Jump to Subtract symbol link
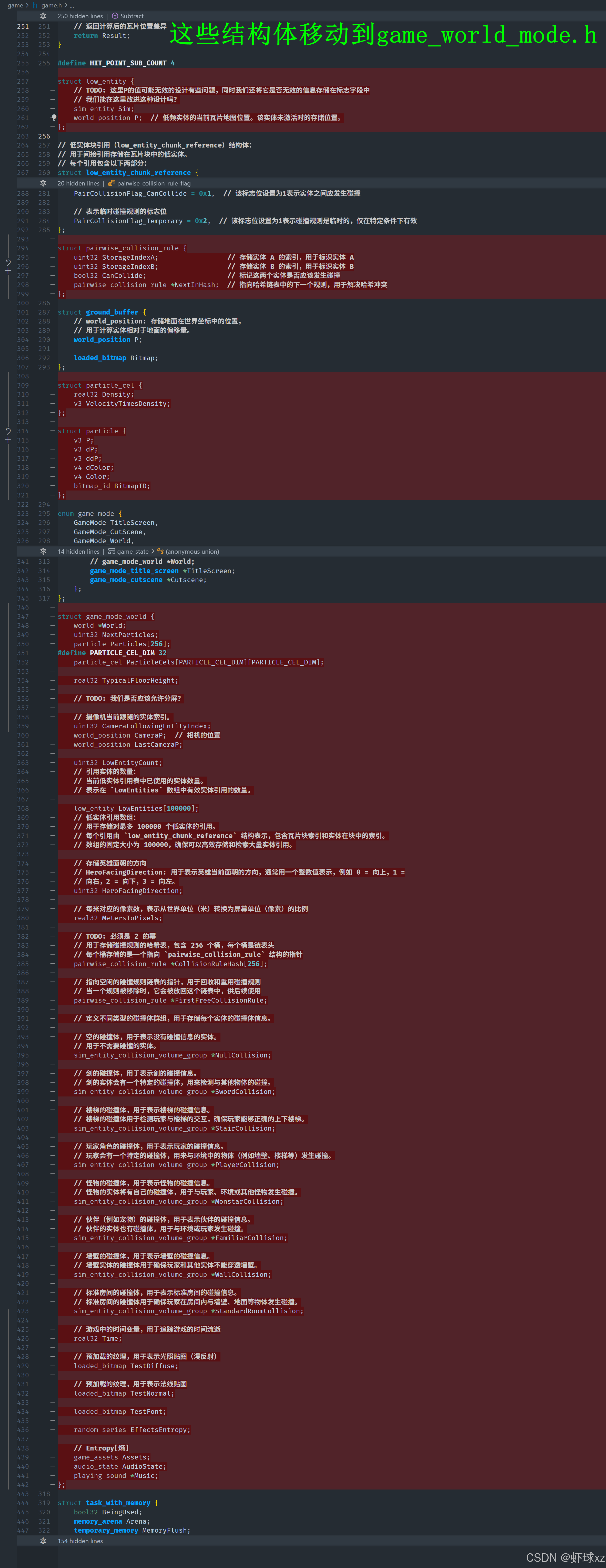This screenshot has height=1568, width=606. (x=132, y=16)
